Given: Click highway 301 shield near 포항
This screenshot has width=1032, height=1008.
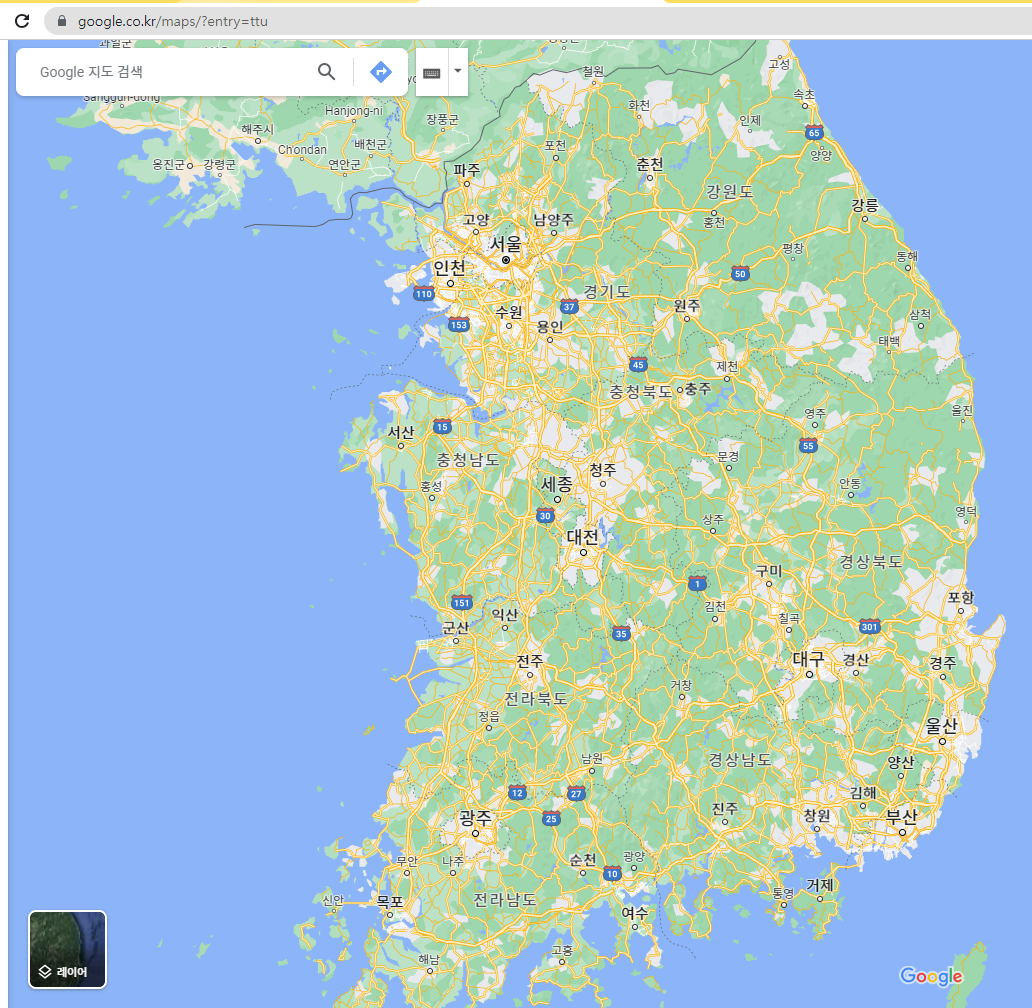Looking at the screenshot, I should click(869, 626).
